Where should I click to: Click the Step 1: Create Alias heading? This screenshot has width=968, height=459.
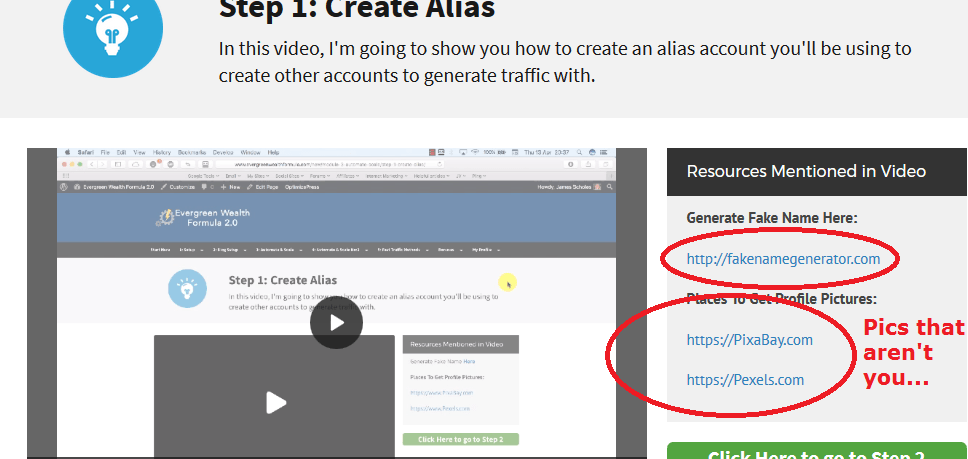pyautogui.click(x=357, y=9)
